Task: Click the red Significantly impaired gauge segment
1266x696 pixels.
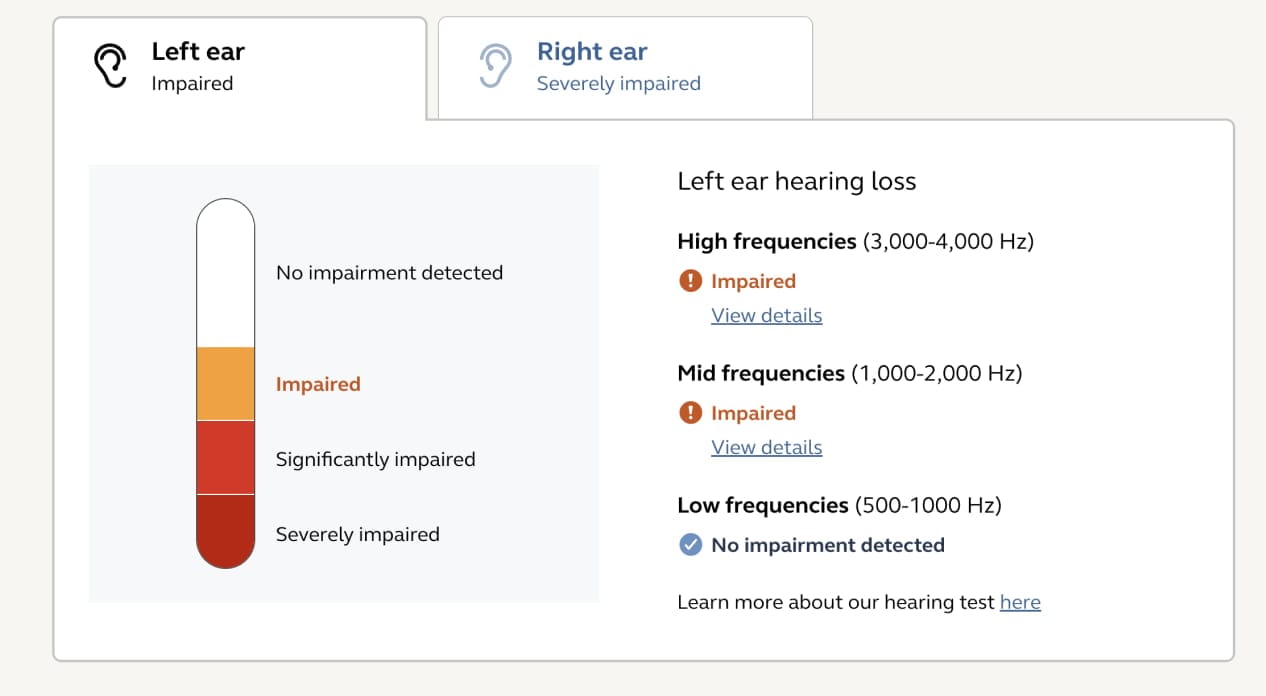Action: click(225, 457)
